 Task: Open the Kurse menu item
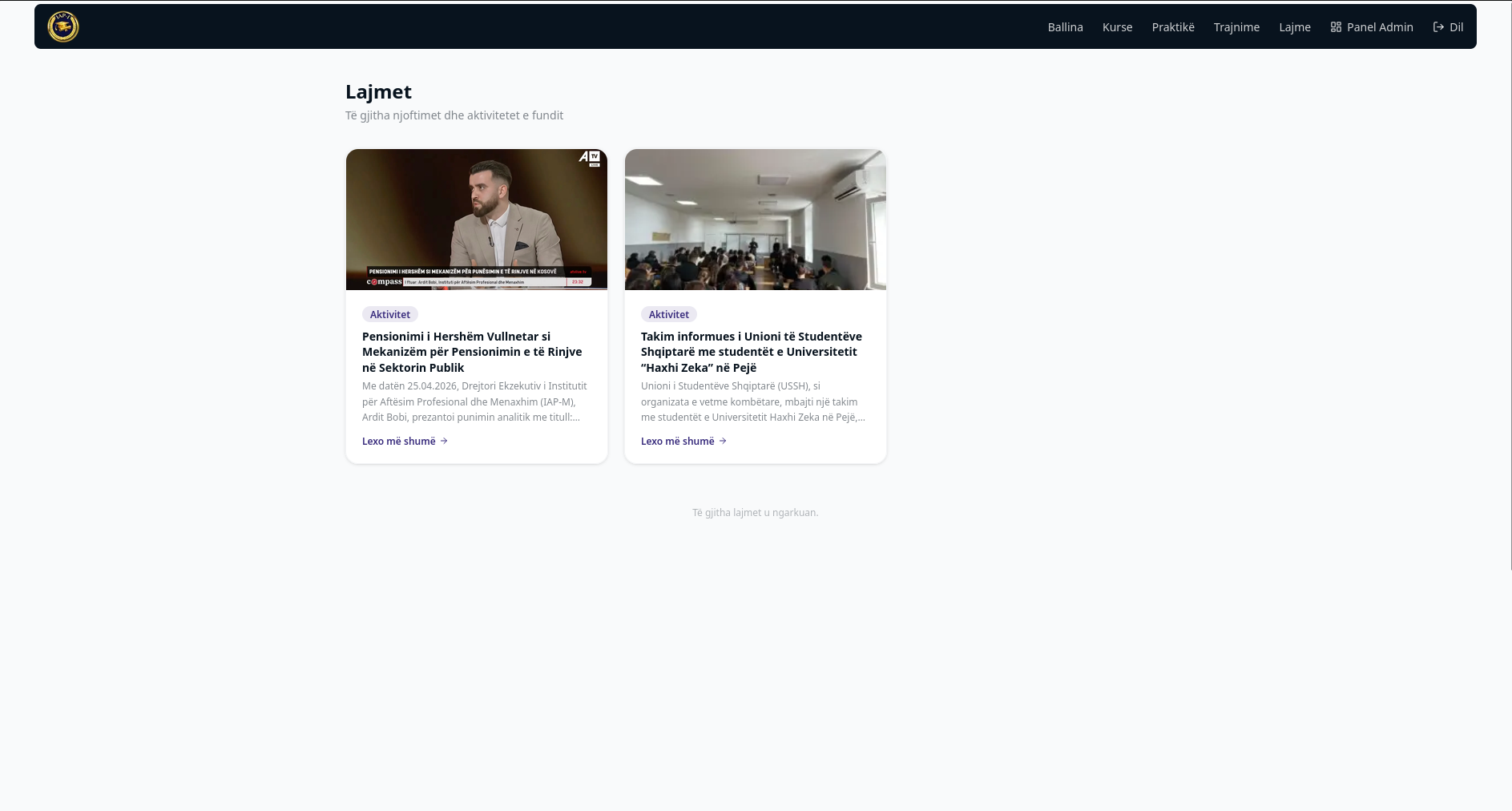1117,27
